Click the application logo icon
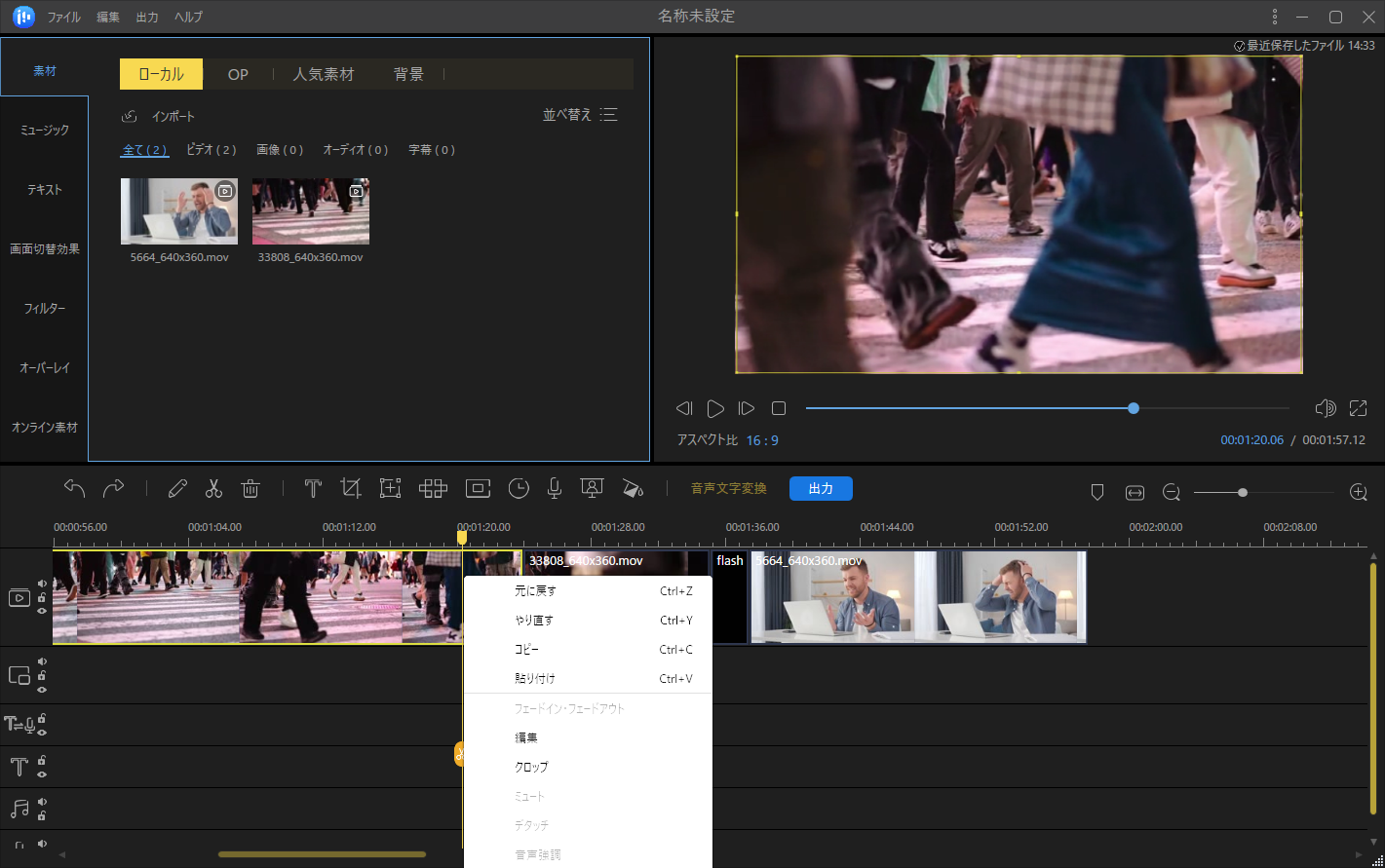This screenshot has width=1385, height=868. [x=23, y=17]
